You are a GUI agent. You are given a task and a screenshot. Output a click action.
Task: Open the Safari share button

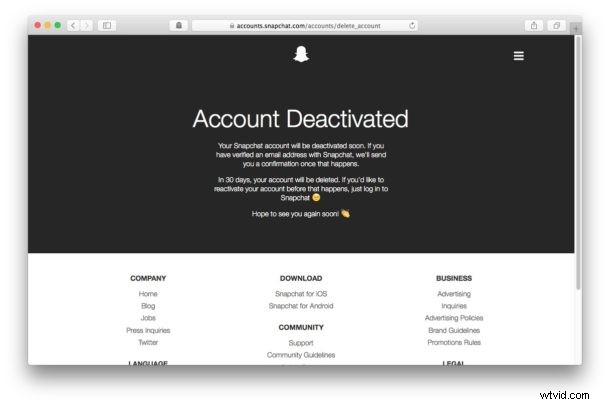click(x=534, y=26)
